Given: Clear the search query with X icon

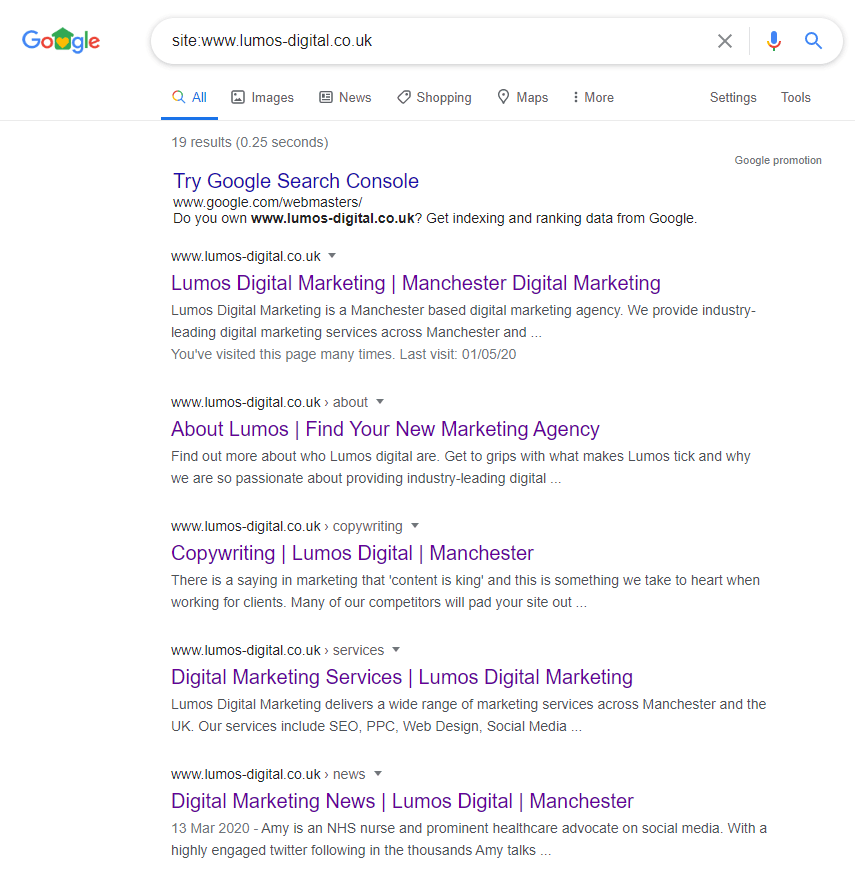Looking at the screenshot, I should pos(725,41).
